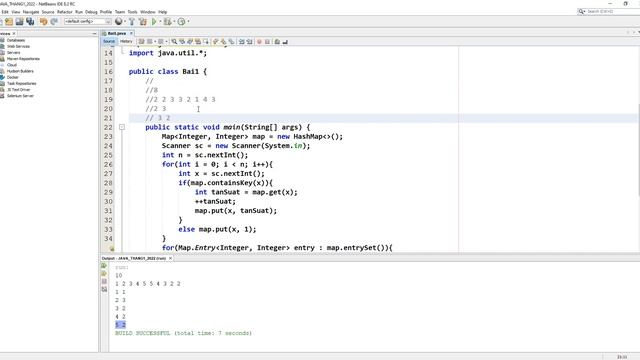Click the Save All toolbar icon
The height and width of the screenshot is (360, 640).
pos(30,22)
